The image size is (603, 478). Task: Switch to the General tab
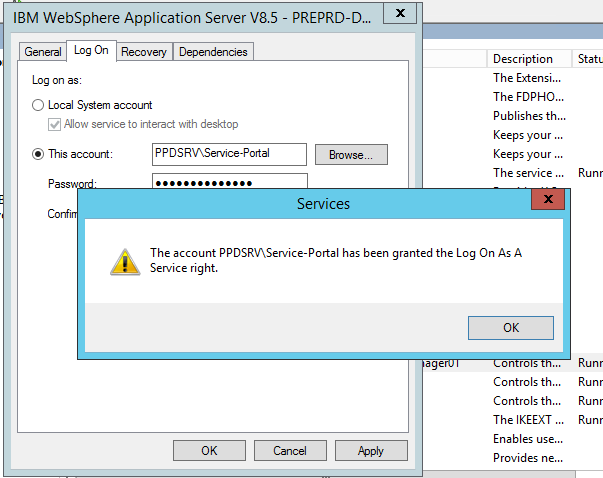[x=43, y=52]
